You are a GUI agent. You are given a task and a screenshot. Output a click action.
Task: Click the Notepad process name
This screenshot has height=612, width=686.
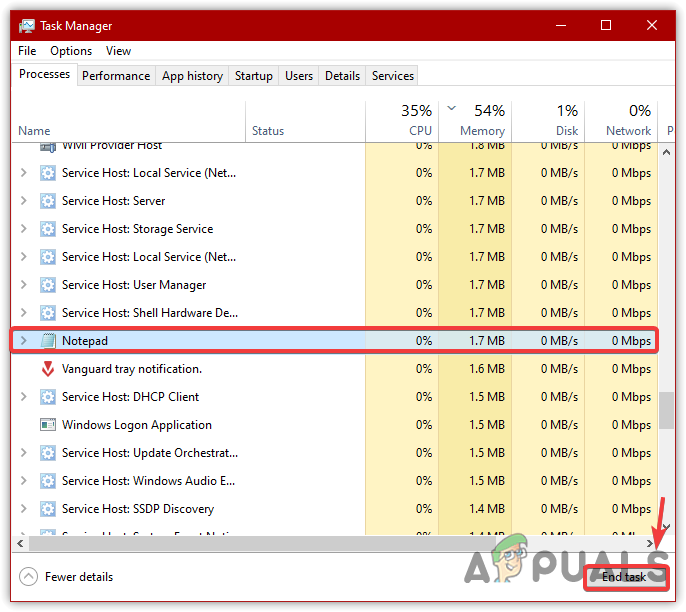coord(85,341)
